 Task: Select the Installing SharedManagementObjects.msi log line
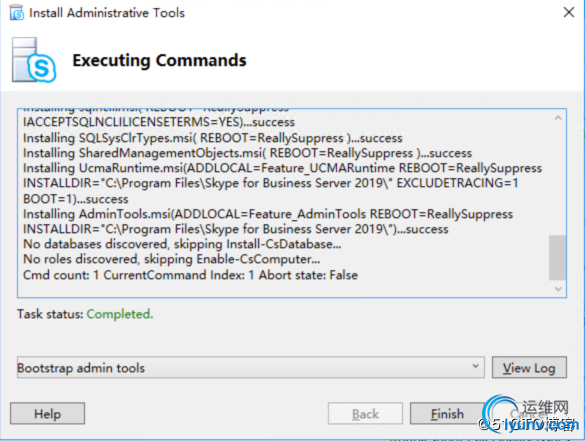point(247,153)
